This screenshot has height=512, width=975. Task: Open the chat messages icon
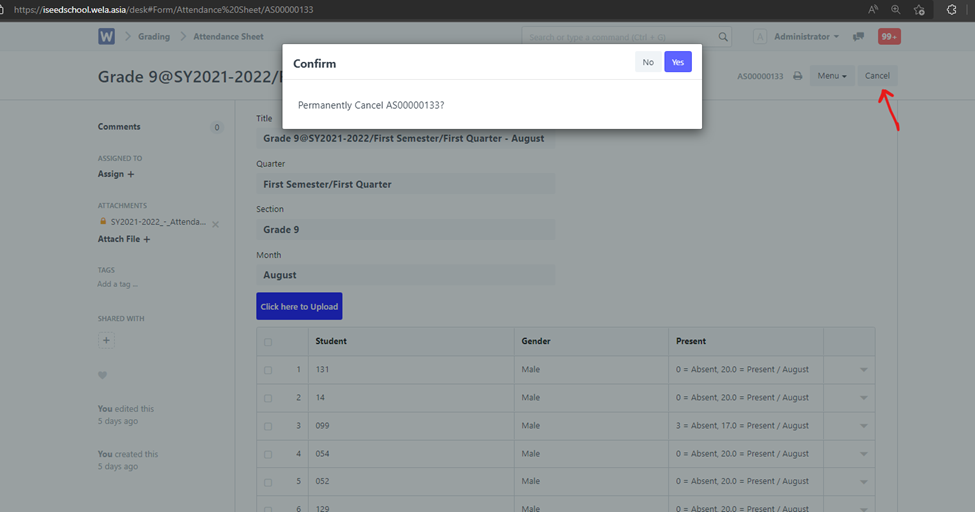(x=858, y=37)
